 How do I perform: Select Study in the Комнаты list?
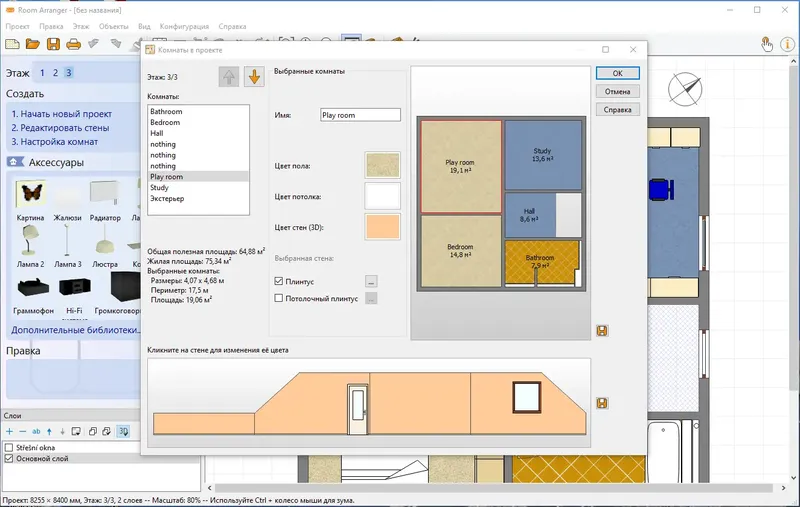pos(198,188)
